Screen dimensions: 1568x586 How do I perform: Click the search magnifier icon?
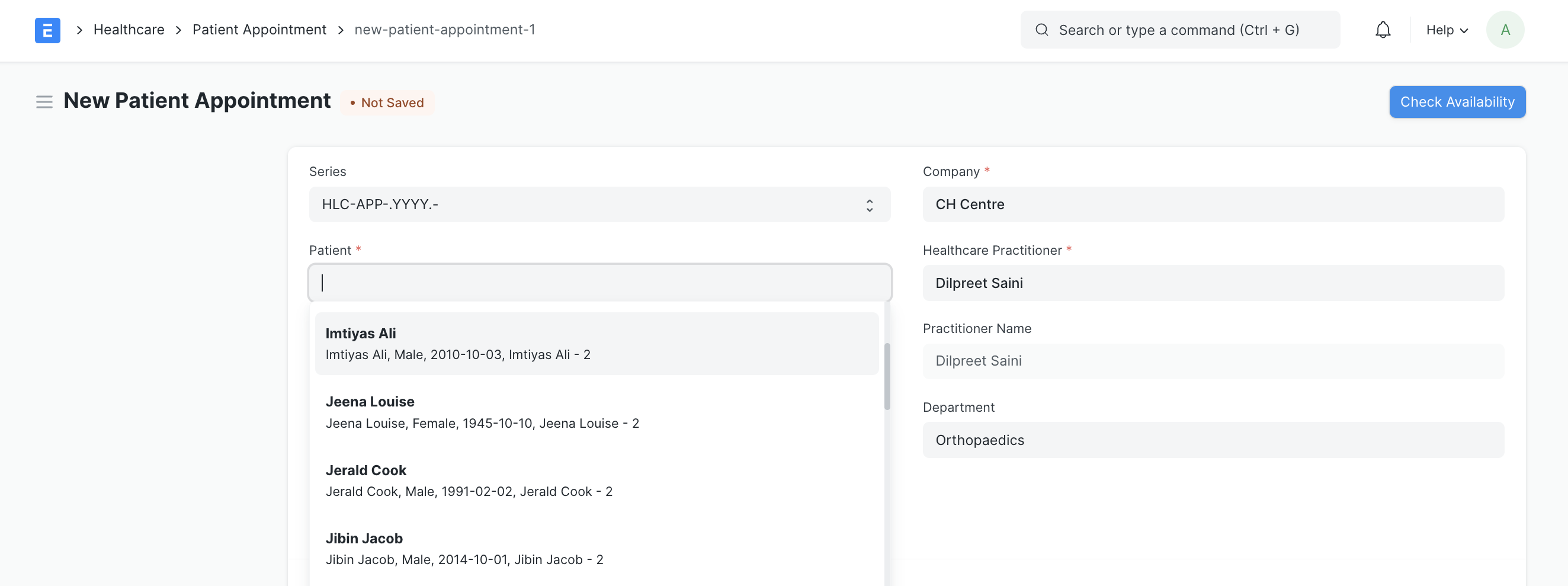click(x=1041, y=30)
